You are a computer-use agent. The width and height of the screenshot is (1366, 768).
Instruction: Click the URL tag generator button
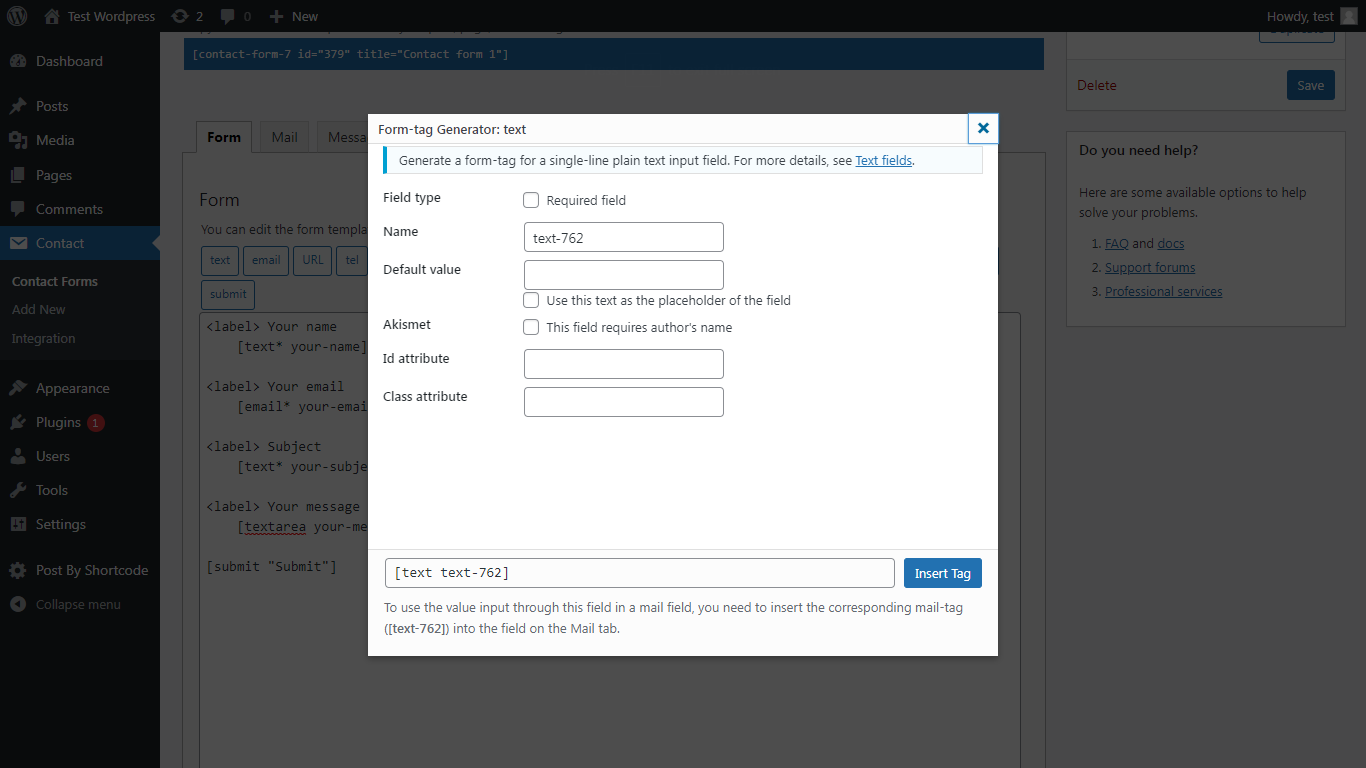tap(313, 260)
